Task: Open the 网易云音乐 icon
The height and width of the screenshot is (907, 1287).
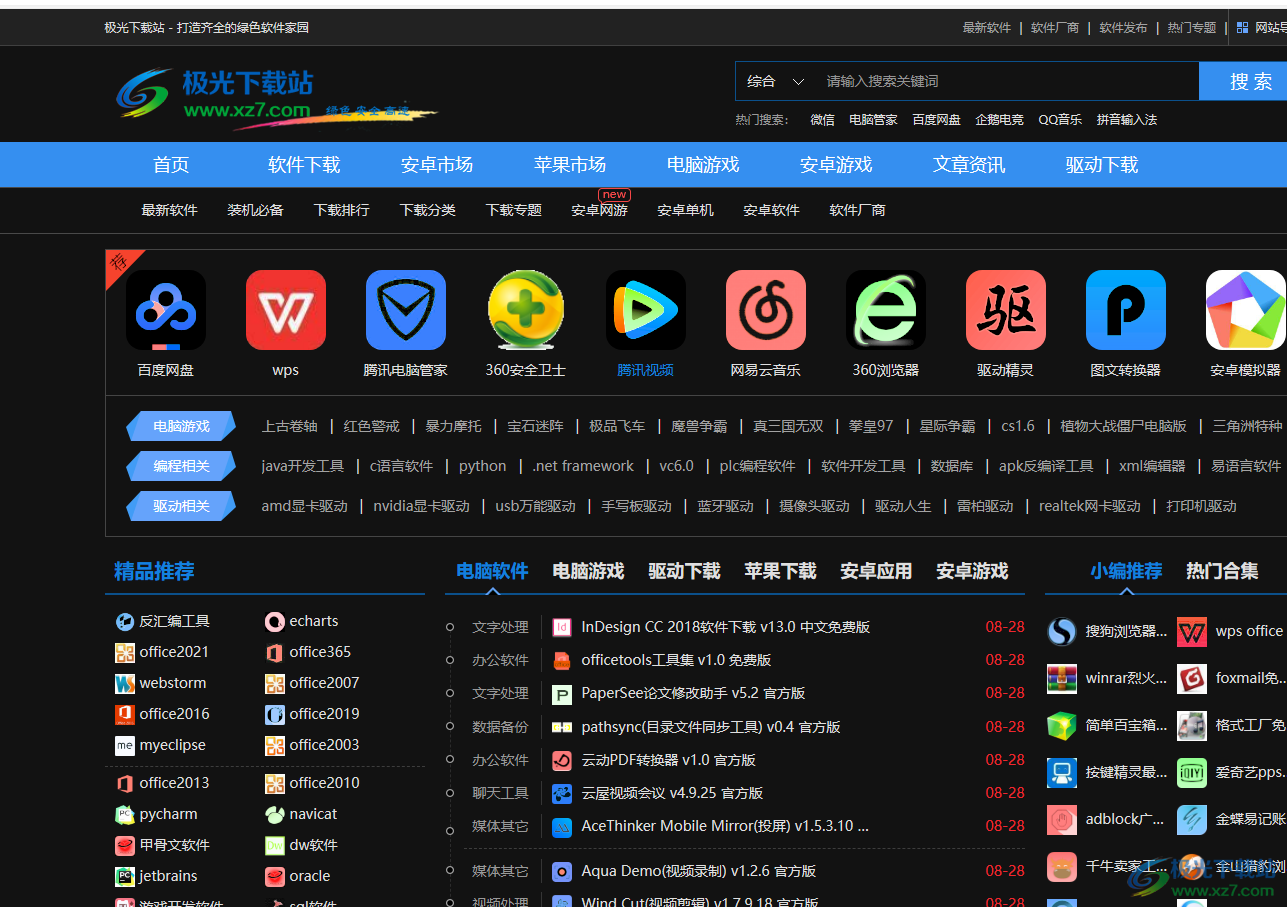Action: click(x=766, y=310)
